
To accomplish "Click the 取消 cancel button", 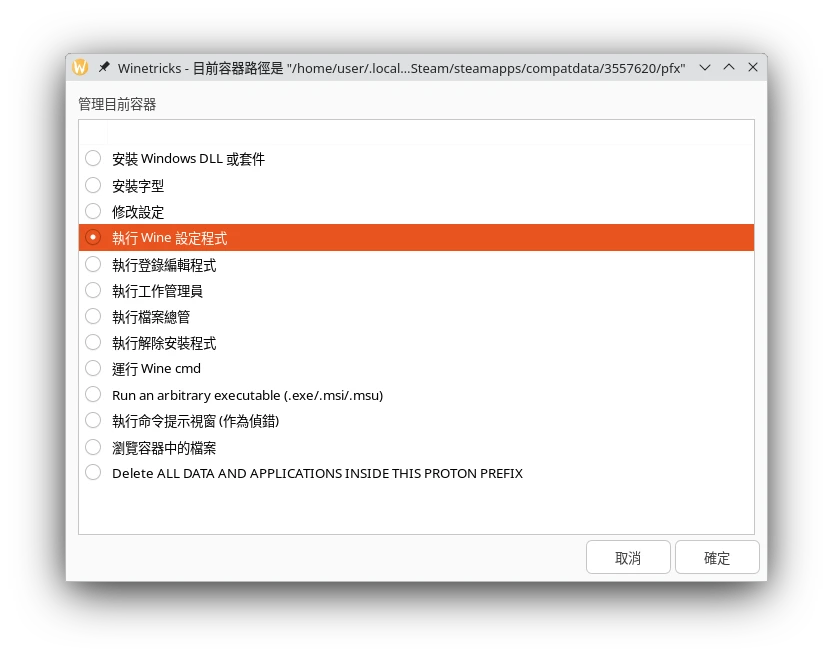I will coord(628,558).
